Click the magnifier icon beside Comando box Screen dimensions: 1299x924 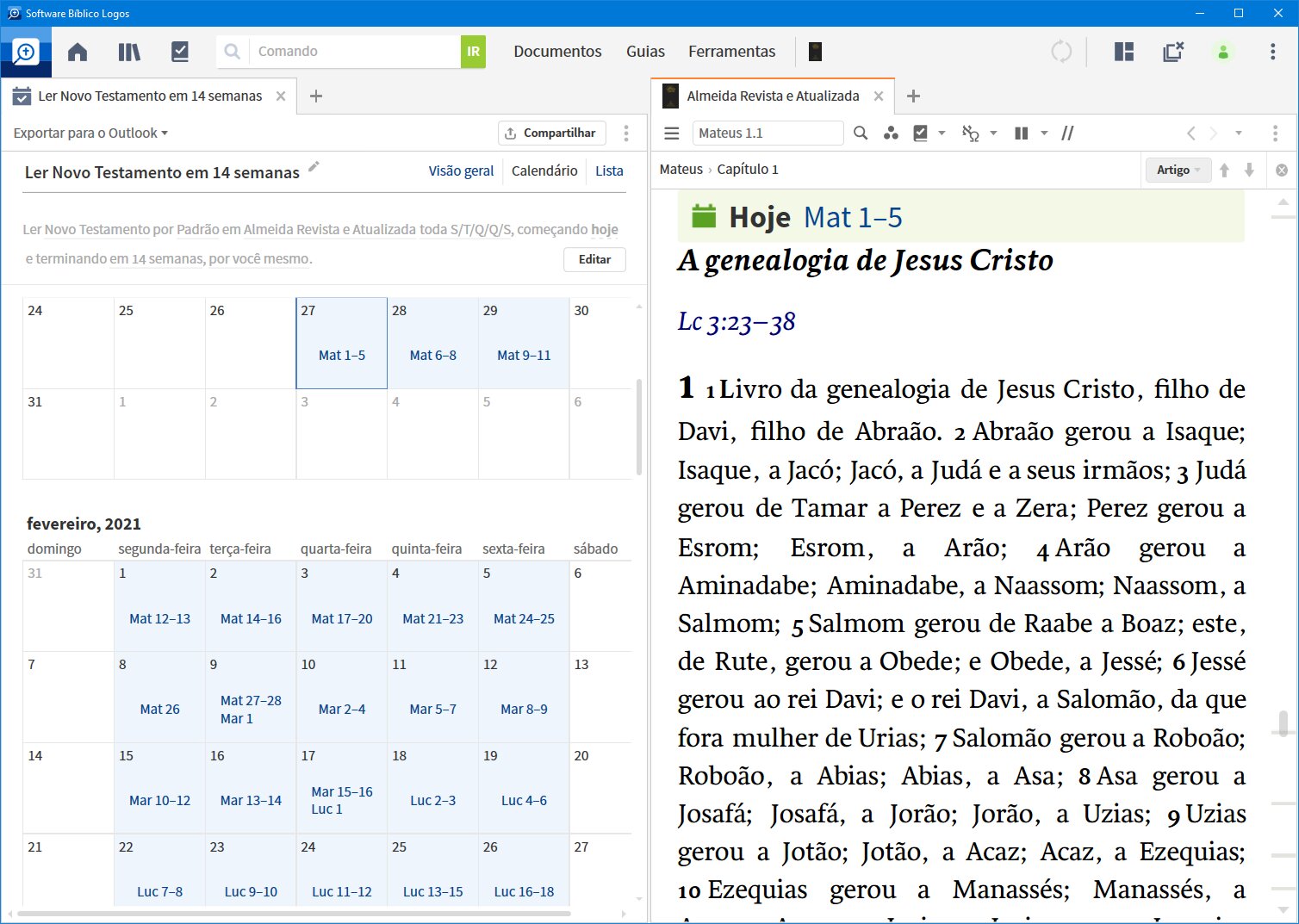coord(233,52)
